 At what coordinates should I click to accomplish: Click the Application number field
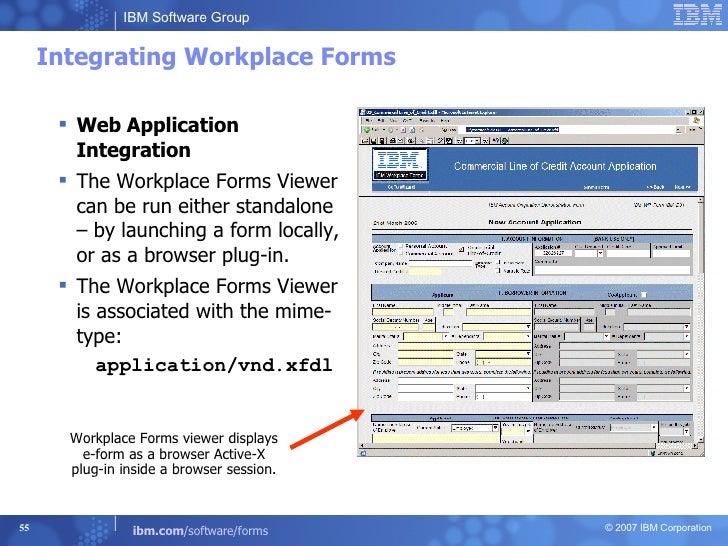tap(553, 253)
